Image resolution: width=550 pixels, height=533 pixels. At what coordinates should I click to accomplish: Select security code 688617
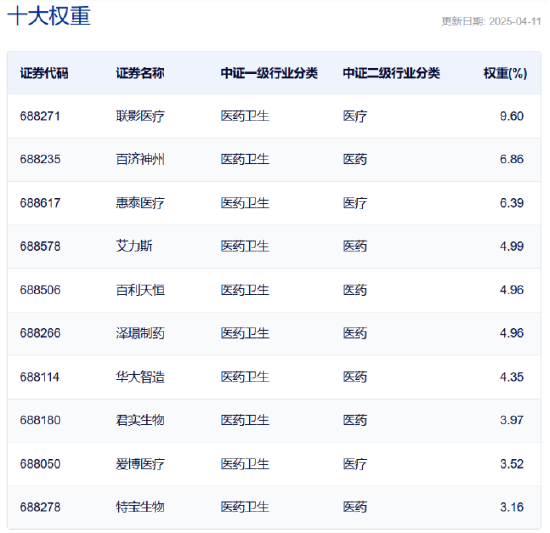coord(40,203)
